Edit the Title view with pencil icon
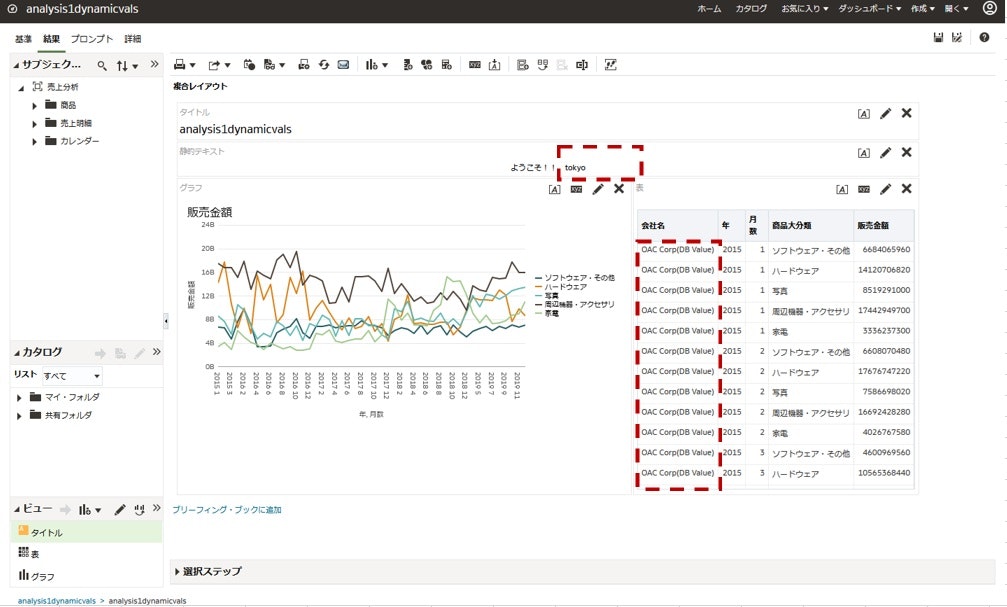 point(886,114)
